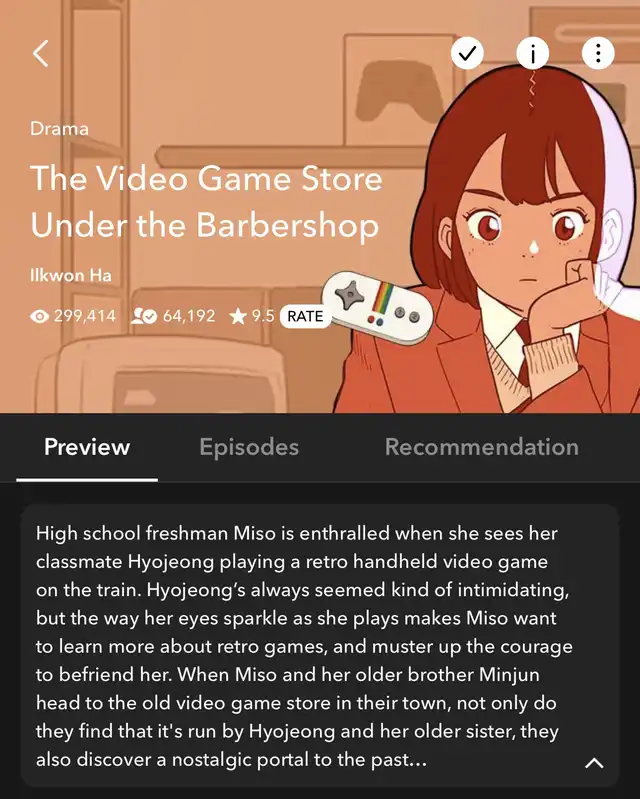Tap the back arrow icon
This screenshot has width=640, height=799.
coord(41,54)
